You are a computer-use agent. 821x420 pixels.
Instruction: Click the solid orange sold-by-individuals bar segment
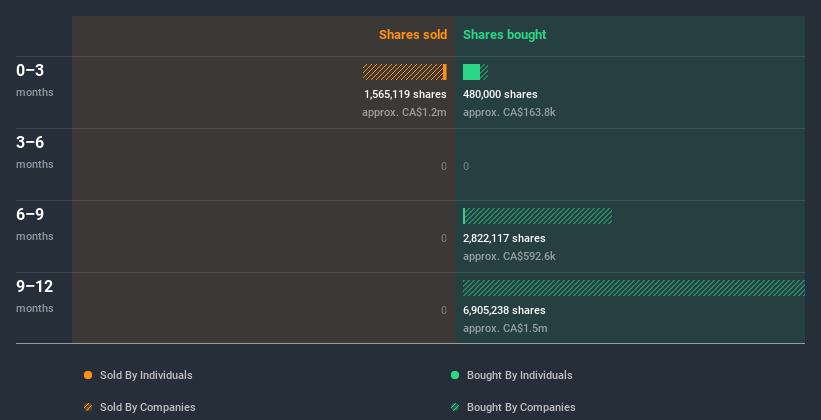(445, 72)
